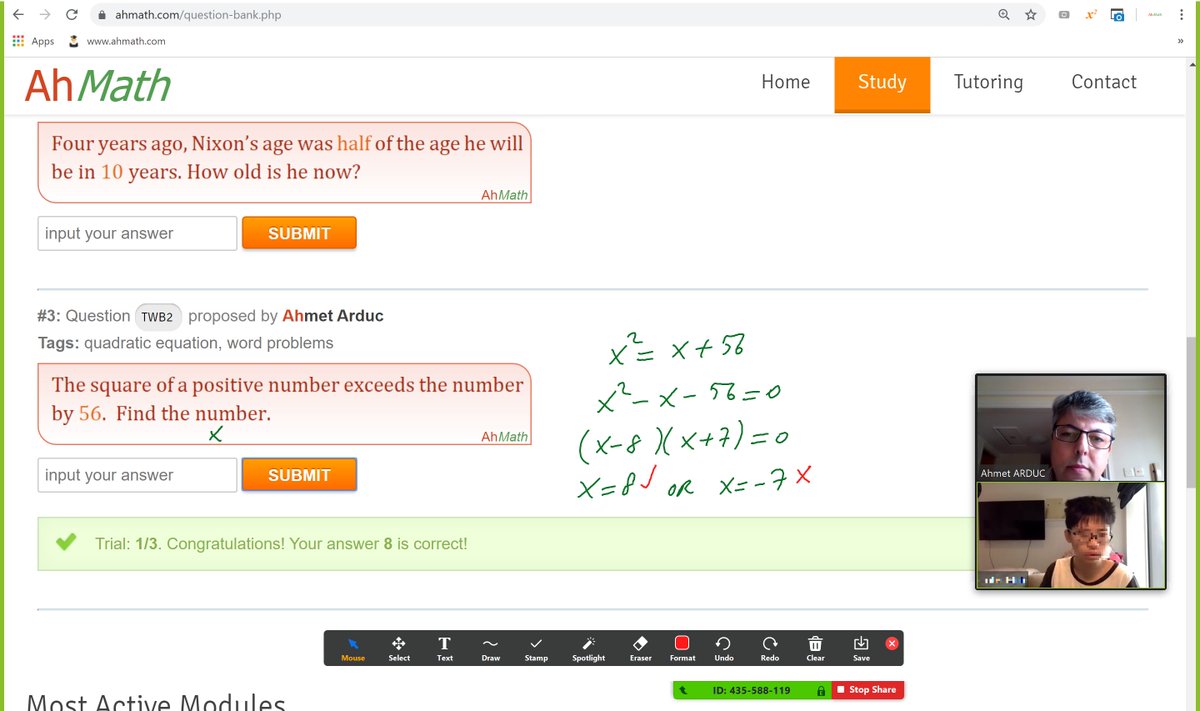
Task: Pick the Draw tool
Action: 491,648
